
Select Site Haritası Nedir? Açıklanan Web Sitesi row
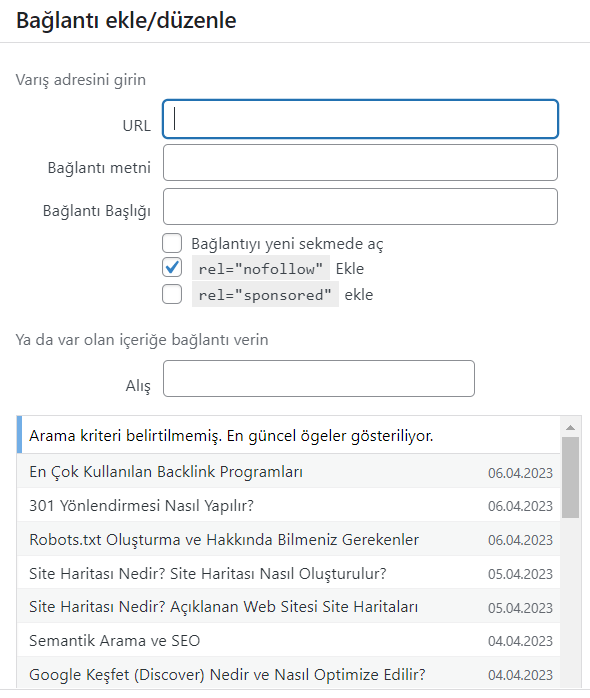289,606
